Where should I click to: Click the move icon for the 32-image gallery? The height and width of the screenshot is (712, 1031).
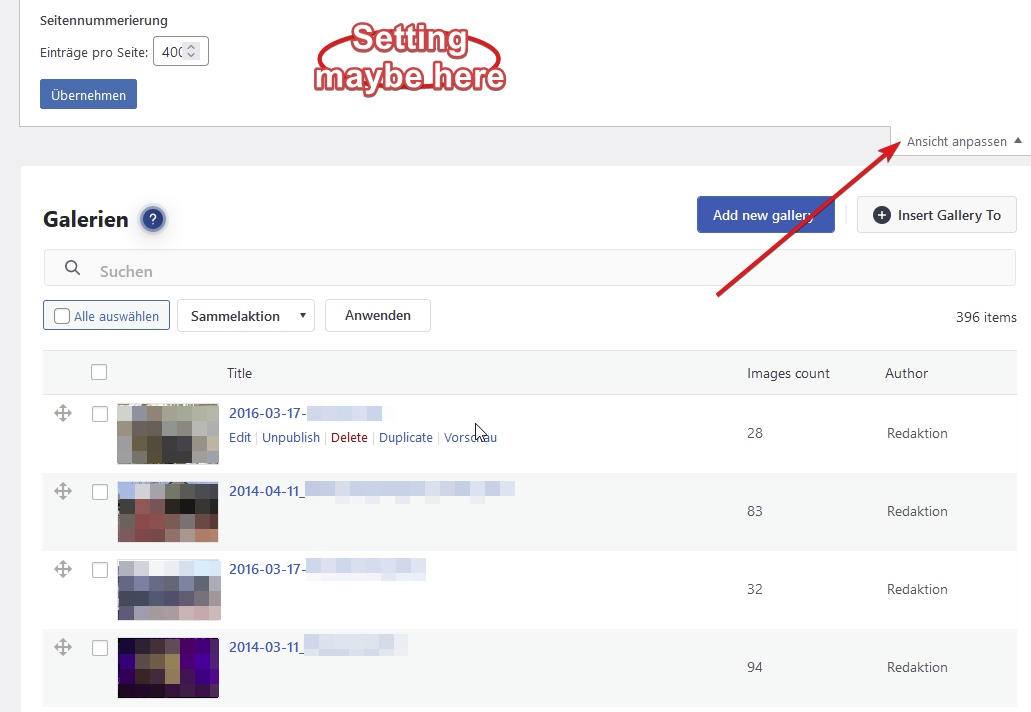coord(63,569)
